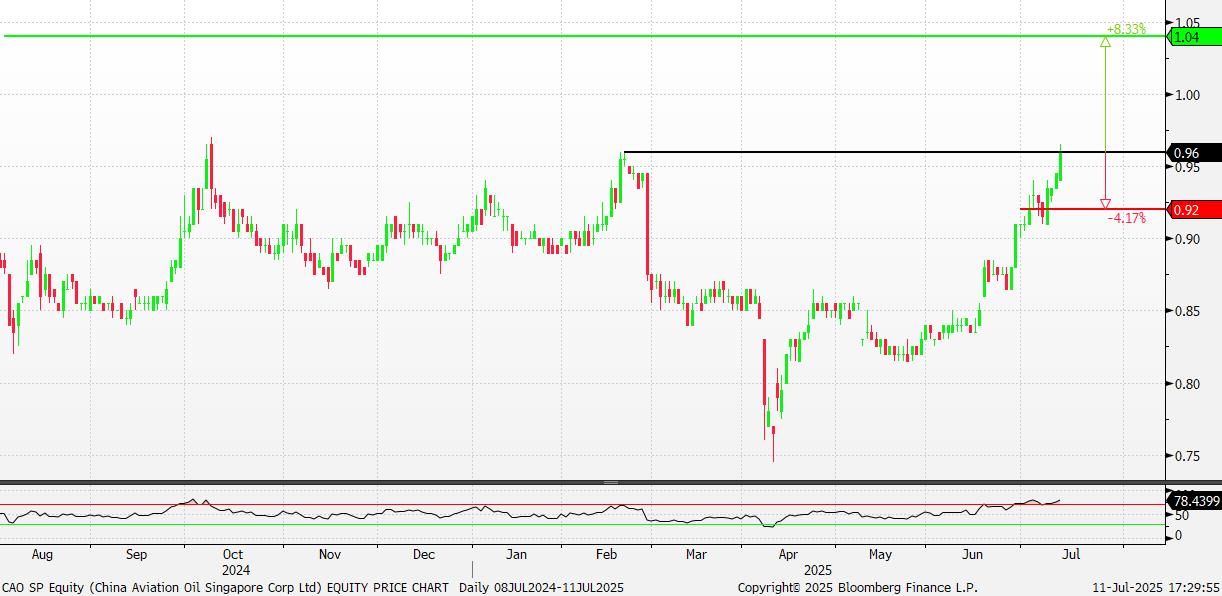Viewport: 1222px width, 596px height.
Task: Click the red 0.92 stop-loss price label
Action: 1194,210
